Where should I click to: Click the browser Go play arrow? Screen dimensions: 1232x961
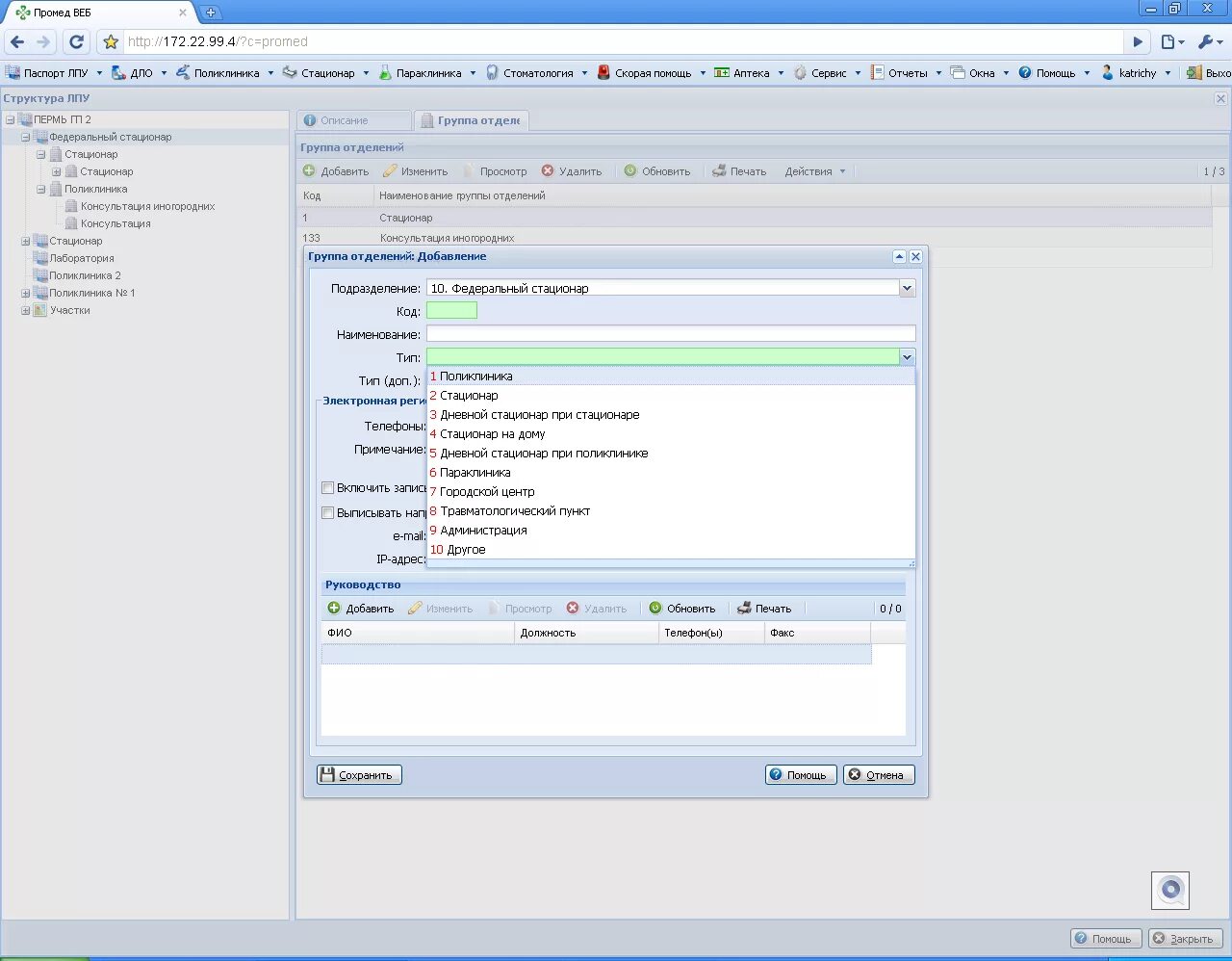coord(1138,42)
